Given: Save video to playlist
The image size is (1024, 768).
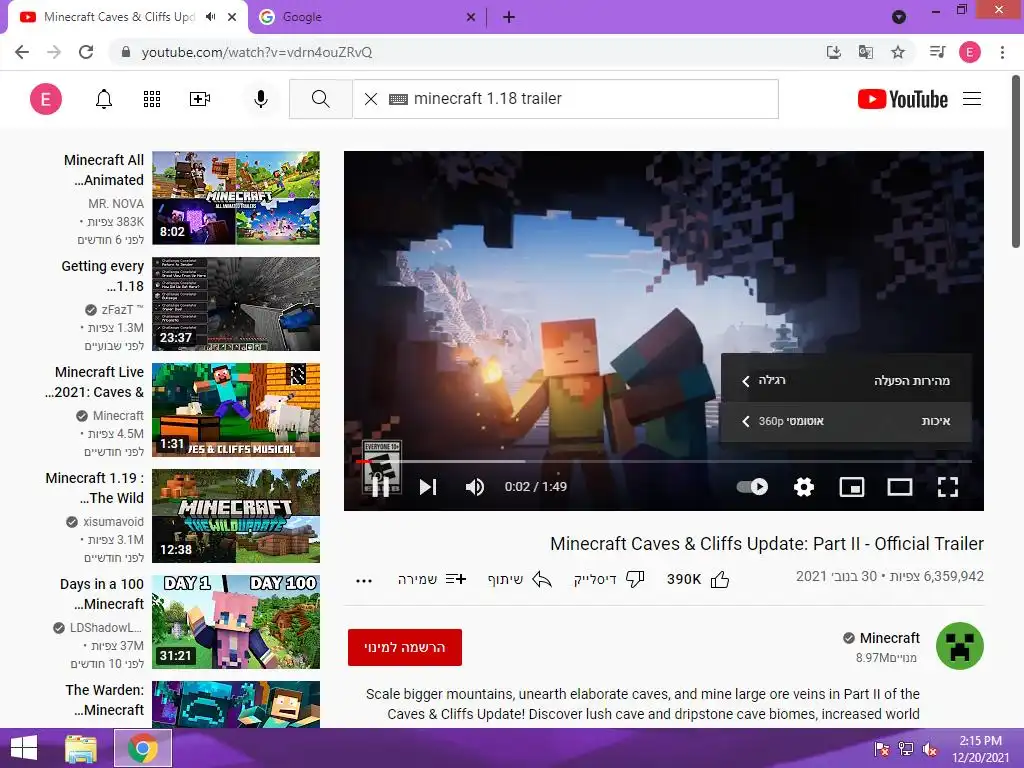Looking at the screenshot, I should point(432,579).
